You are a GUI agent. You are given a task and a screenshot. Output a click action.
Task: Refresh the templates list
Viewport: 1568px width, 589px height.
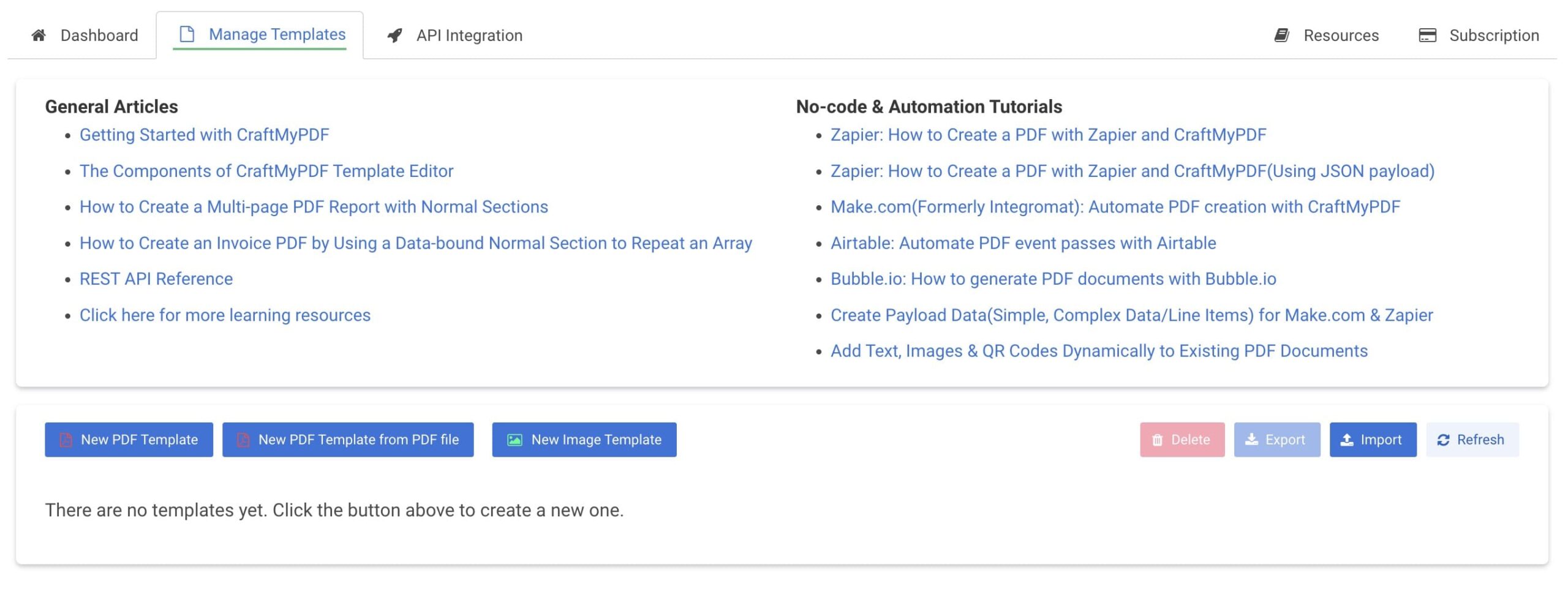[x=1472, y=440]
